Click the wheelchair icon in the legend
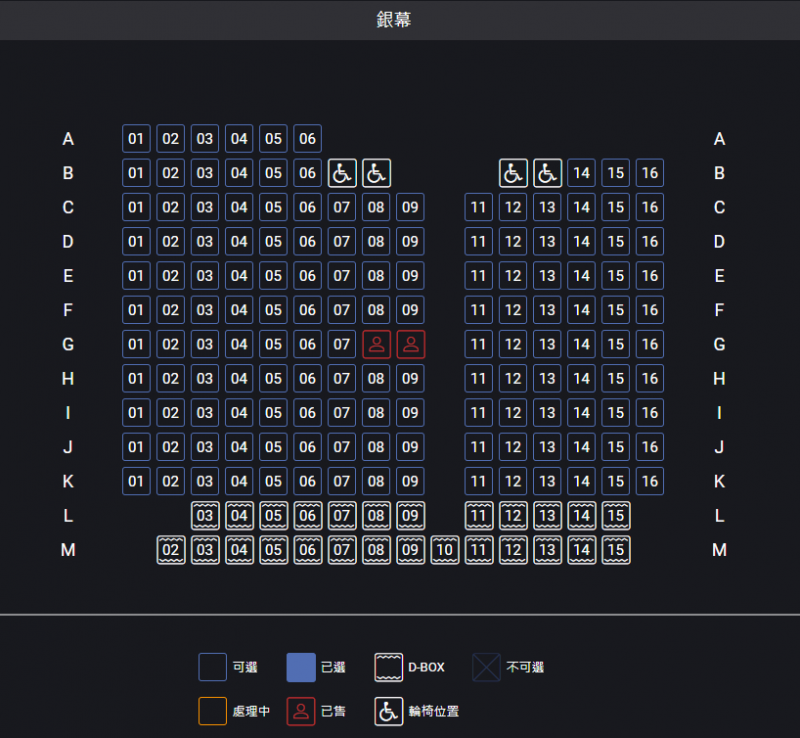The image size is (800, 738). [389, 711]
